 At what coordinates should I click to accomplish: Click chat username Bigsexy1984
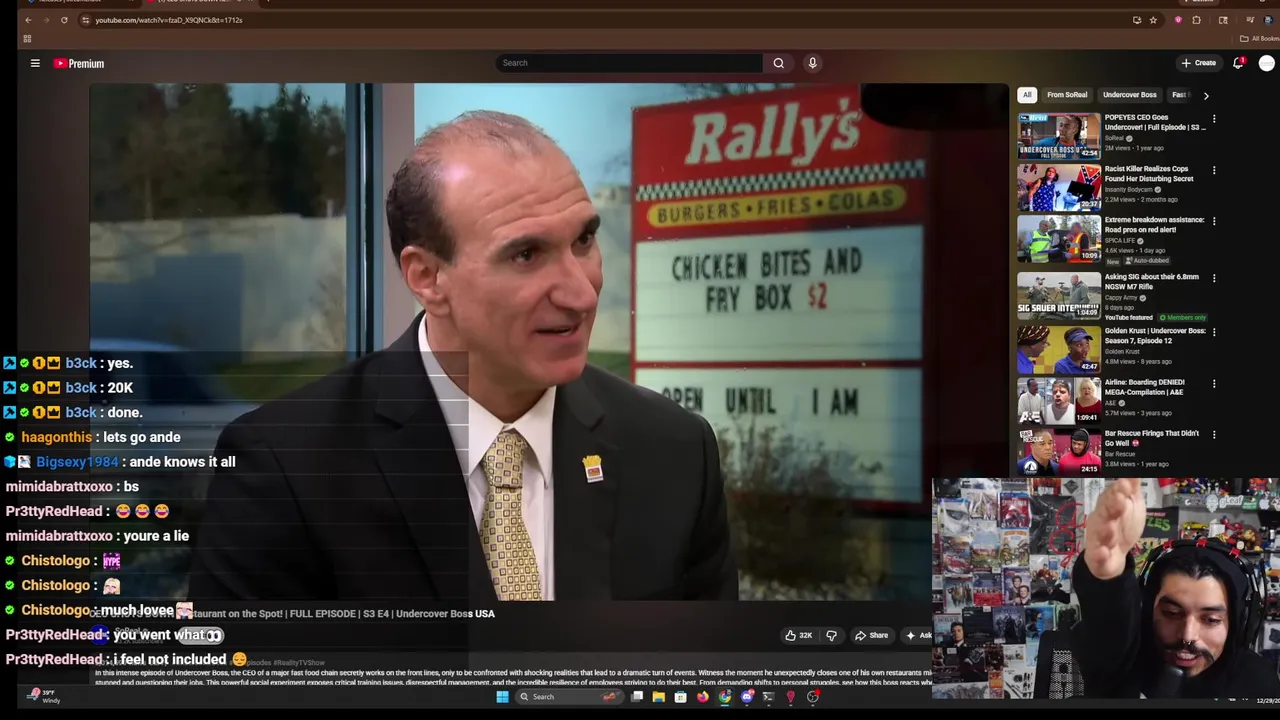77,462
